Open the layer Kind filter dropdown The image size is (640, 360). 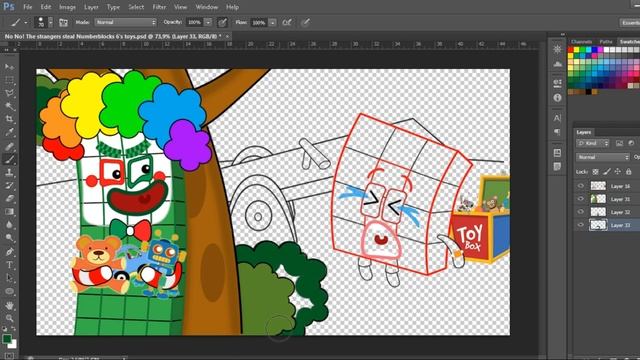(593, 143)
